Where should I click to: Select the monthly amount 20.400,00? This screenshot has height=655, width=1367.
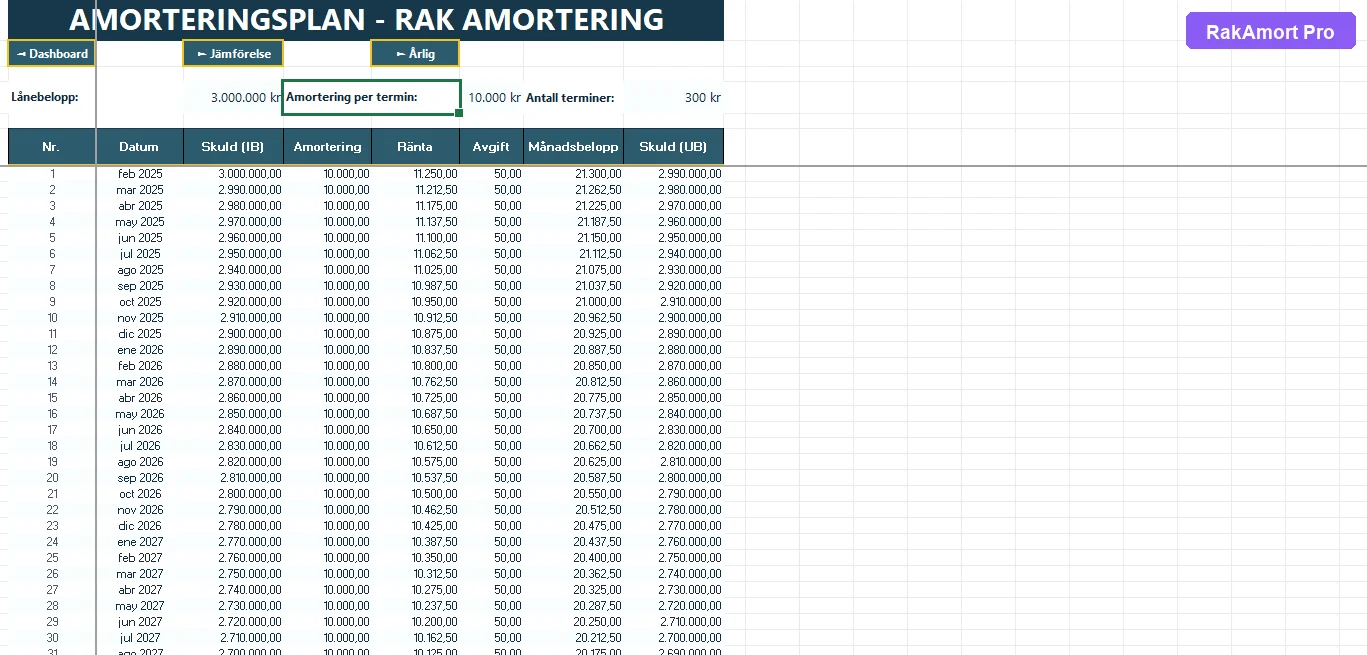pos(573,558)
